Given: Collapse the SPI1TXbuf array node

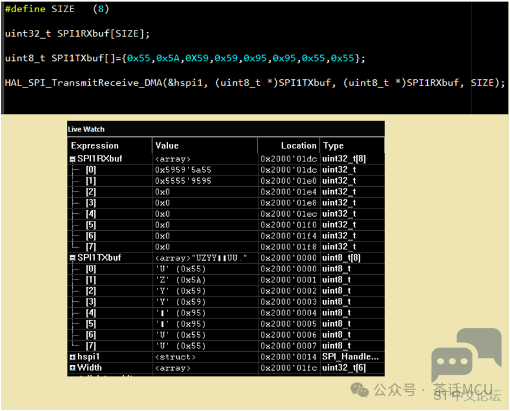Looking at the screenshot, I should pos(72,258).
